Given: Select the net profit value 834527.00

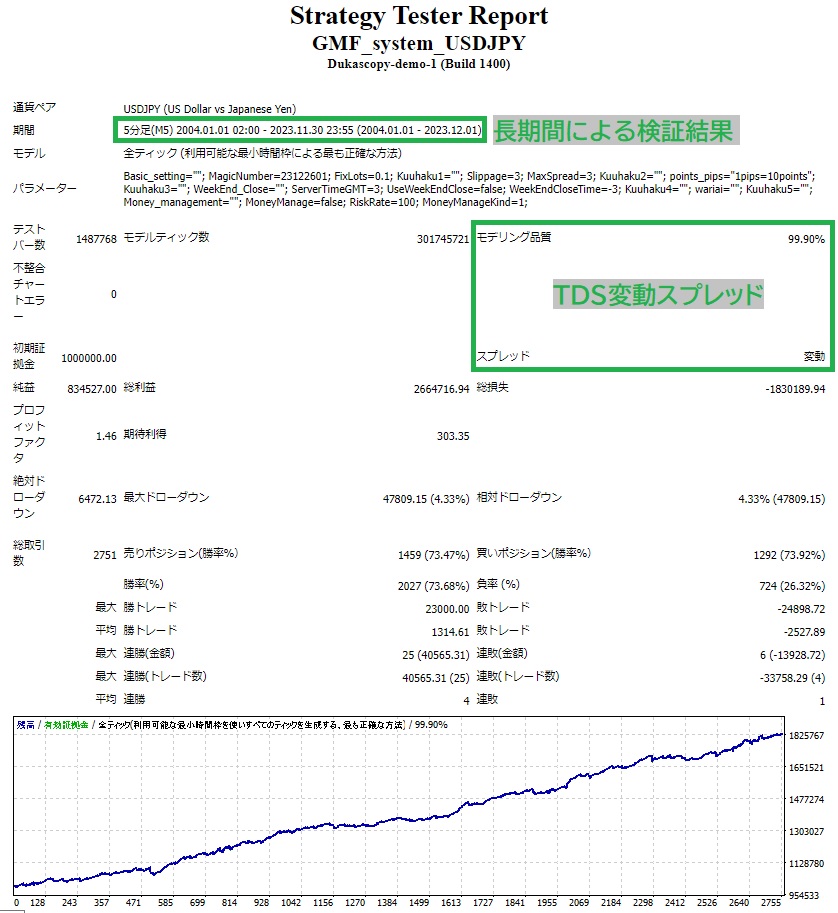Looking at the screenshot, I should (92, 388).
